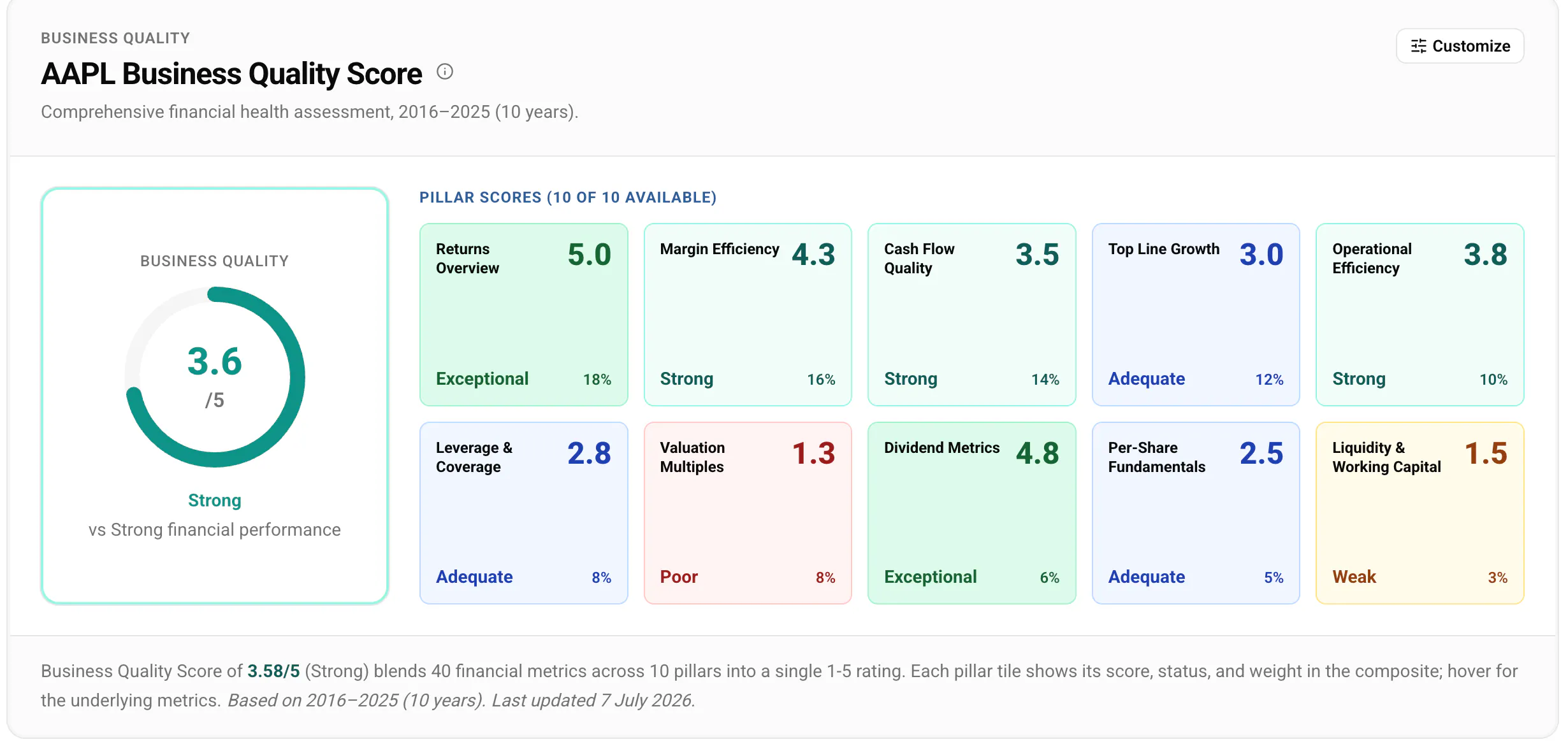Click the Poor status label
Viewport: 1568px width, 744px height.
(679, 577)
